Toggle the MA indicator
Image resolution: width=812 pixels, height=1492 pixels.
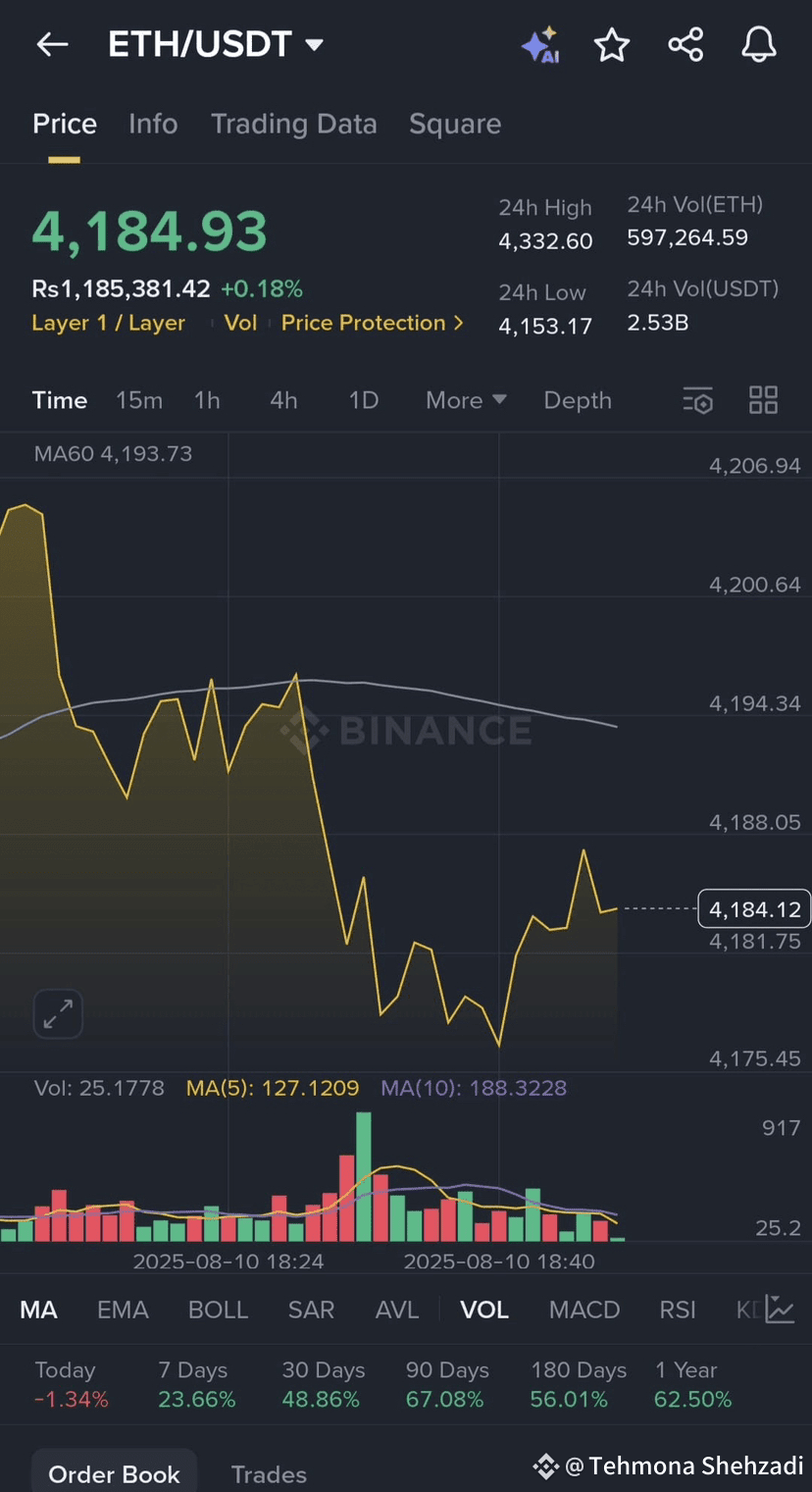pos(38,1310)
